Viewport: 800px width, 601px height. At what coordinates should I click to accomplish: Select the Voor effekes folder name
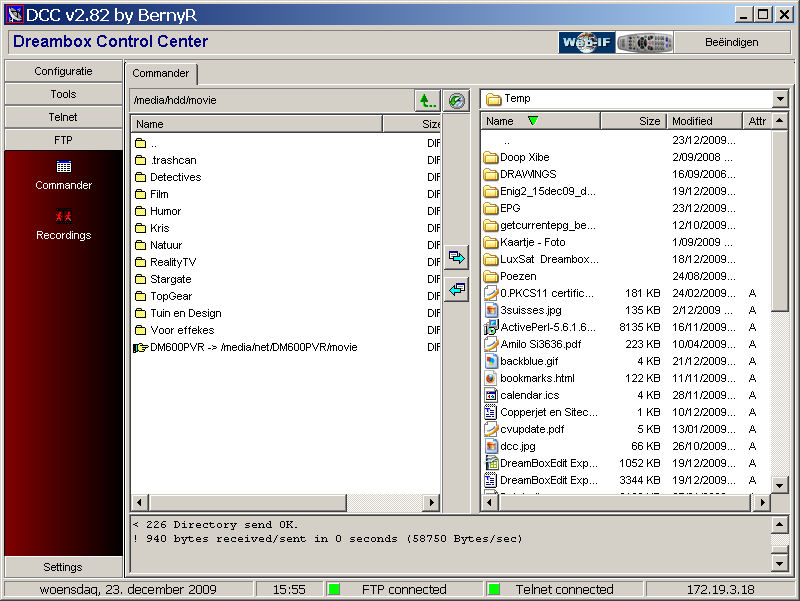[182, 331]
